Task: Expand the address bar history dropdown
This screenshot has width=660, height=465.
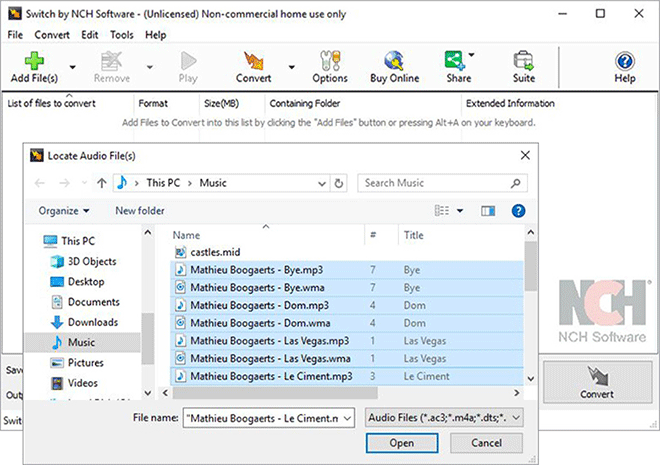Action: 322,183
